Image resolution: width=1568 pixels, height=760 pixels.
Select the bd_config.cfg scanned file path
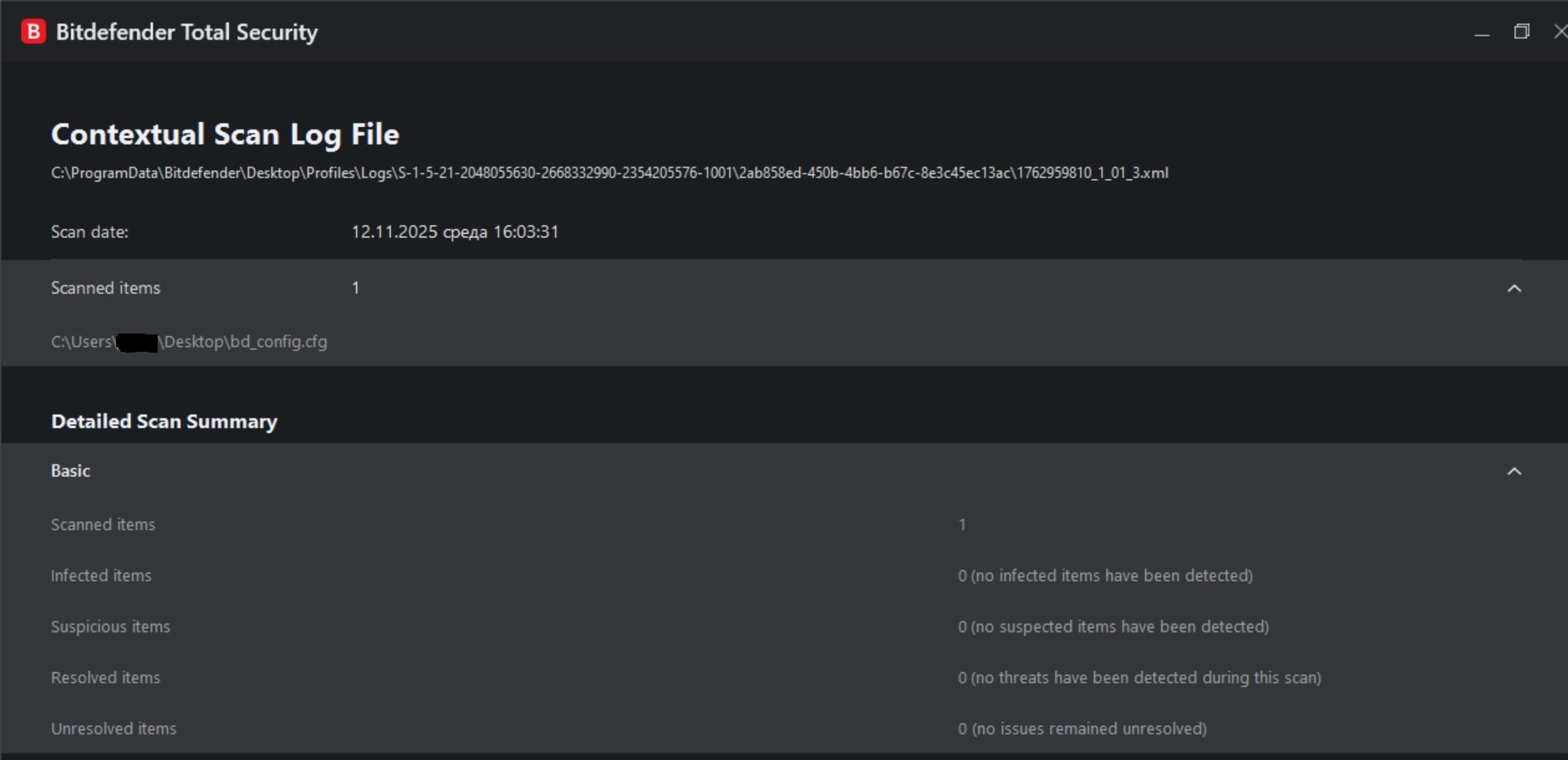point(189,342)
